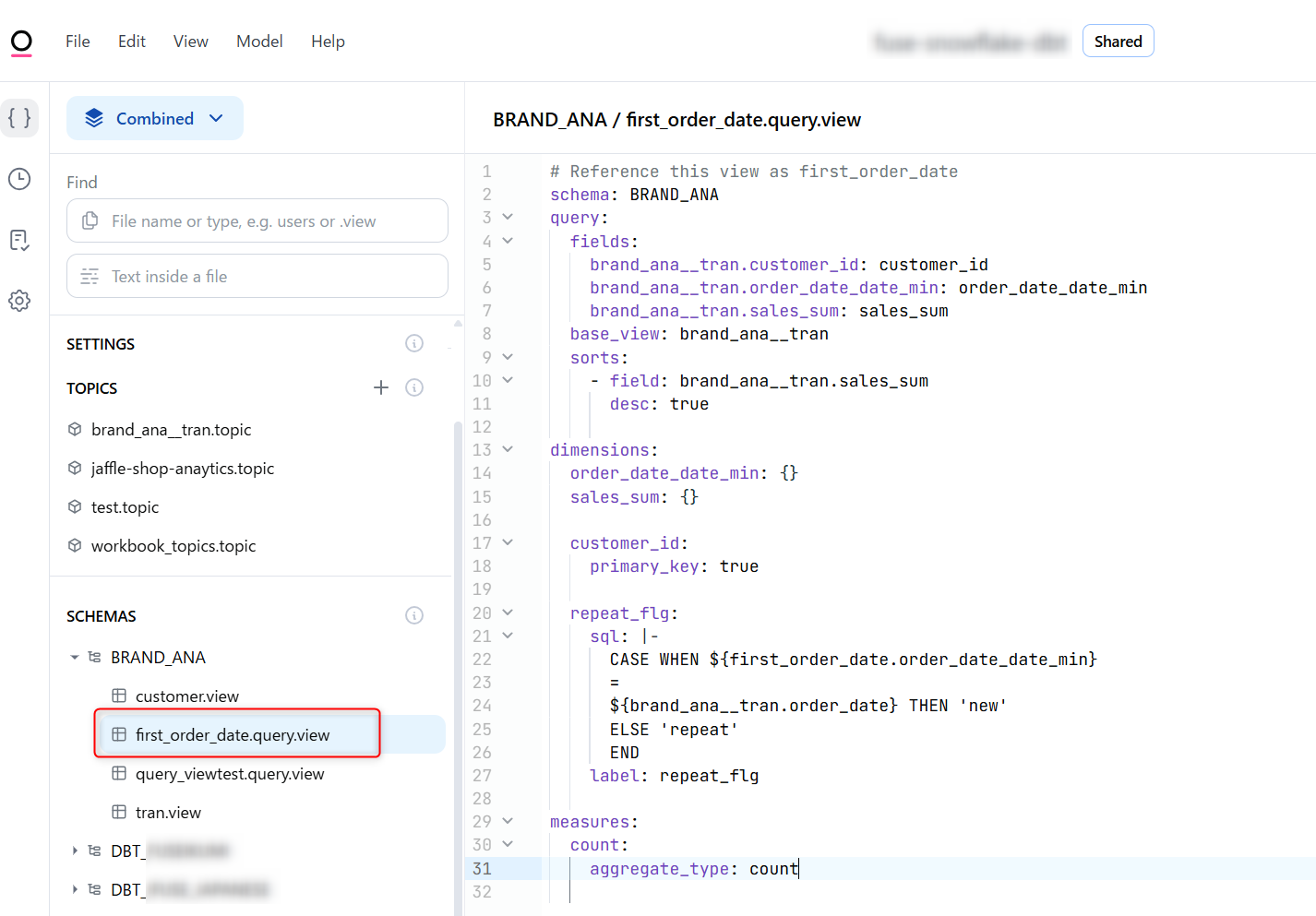Image resolution: width=1316 pixels, height=916 pixels.
Task: Open the Model menu
Action: (x=259, y=41)
